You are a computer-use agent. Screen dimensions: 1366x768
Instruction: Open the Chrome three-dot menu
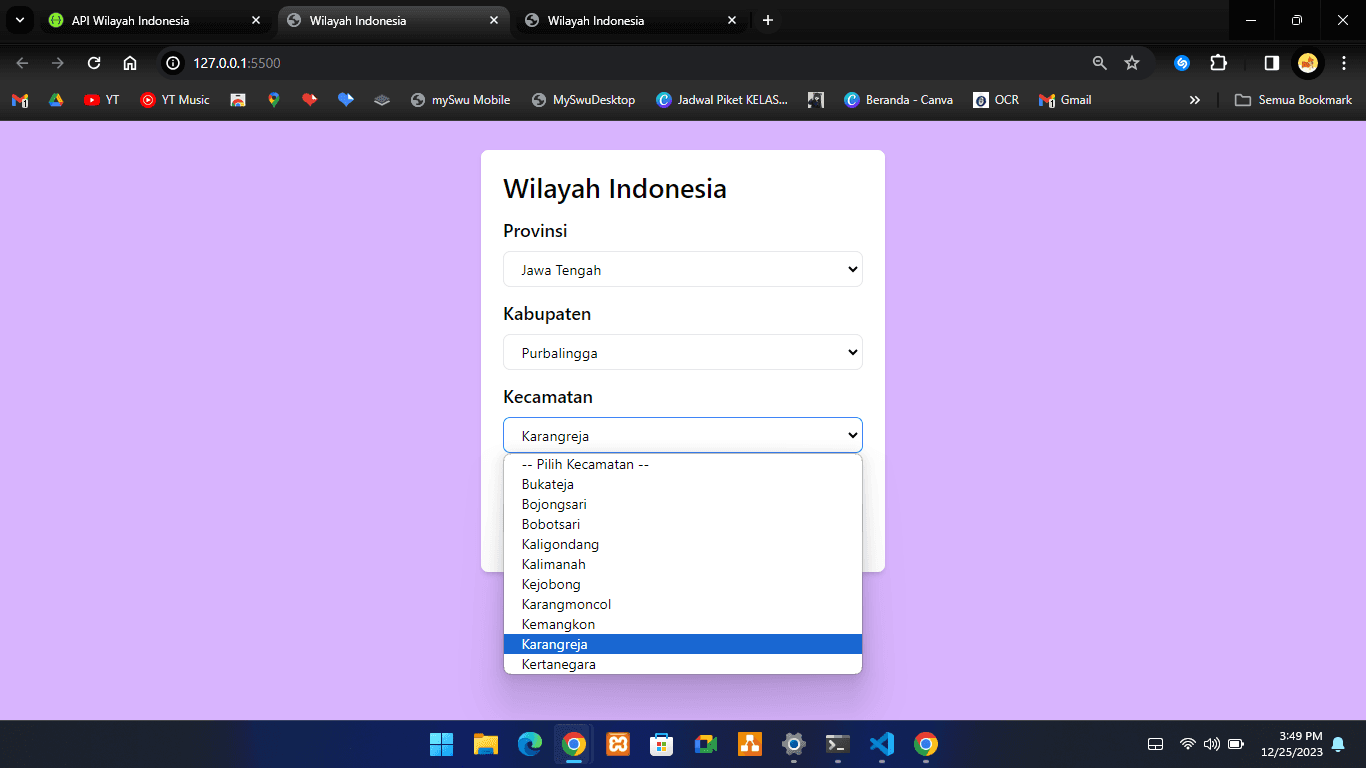[x=1343, y=62]
